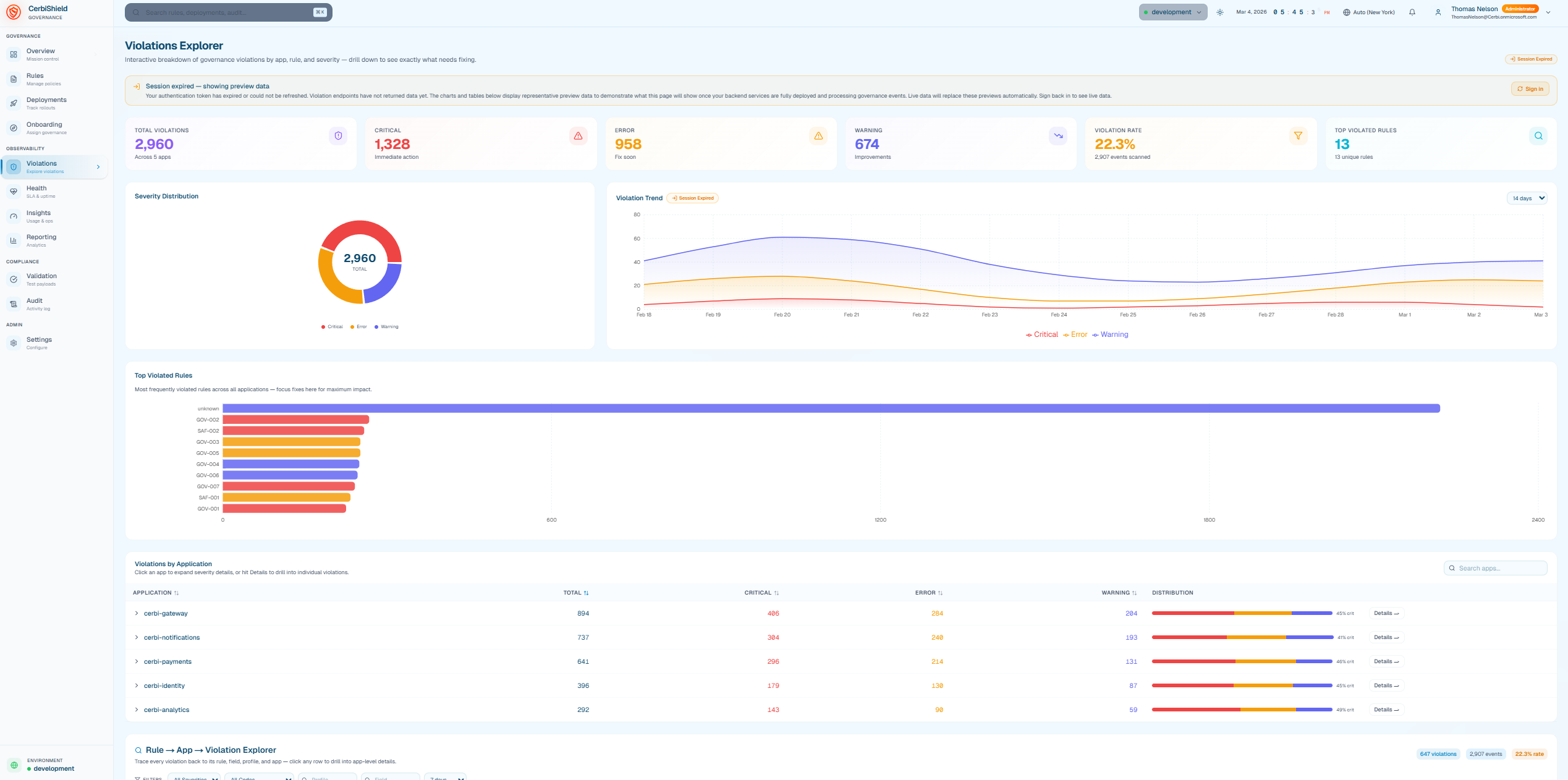1568x780 pixels.
Task: Click the notification bell icon
Action: (1412, 12)
